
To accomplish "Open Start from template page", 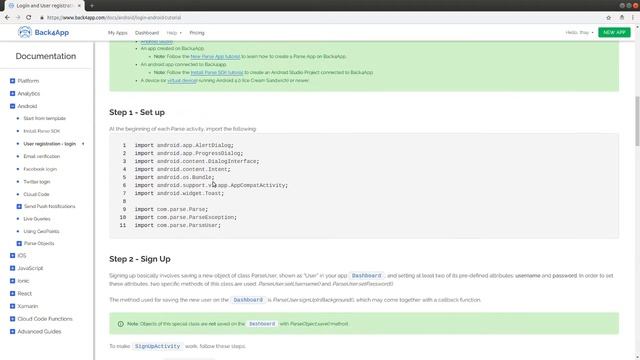I will pos(44,118).
